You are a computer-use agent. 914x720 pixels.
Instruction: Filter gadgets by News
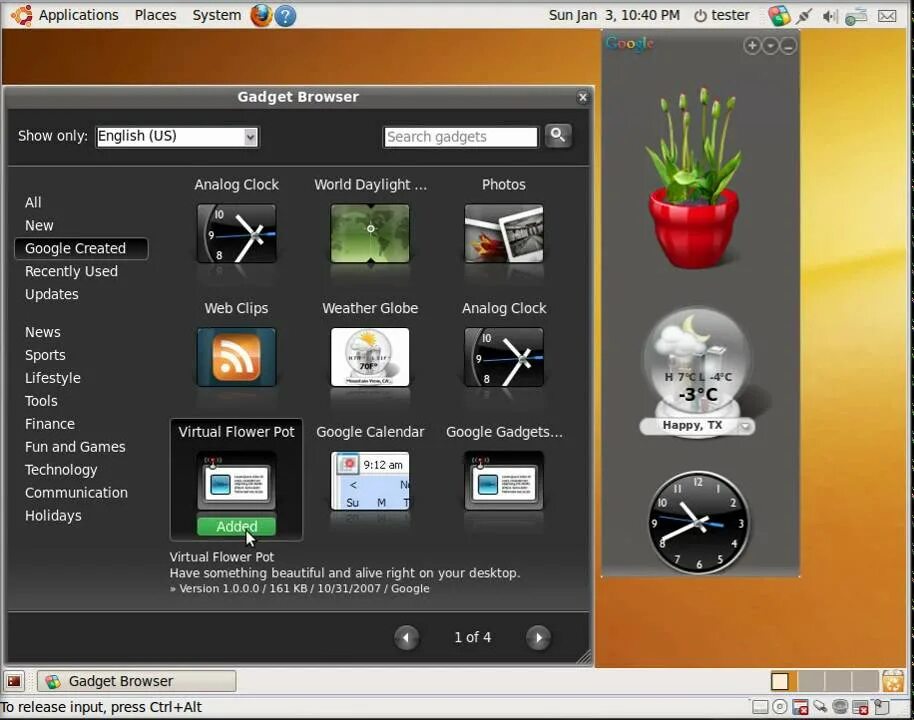[43, 332]
